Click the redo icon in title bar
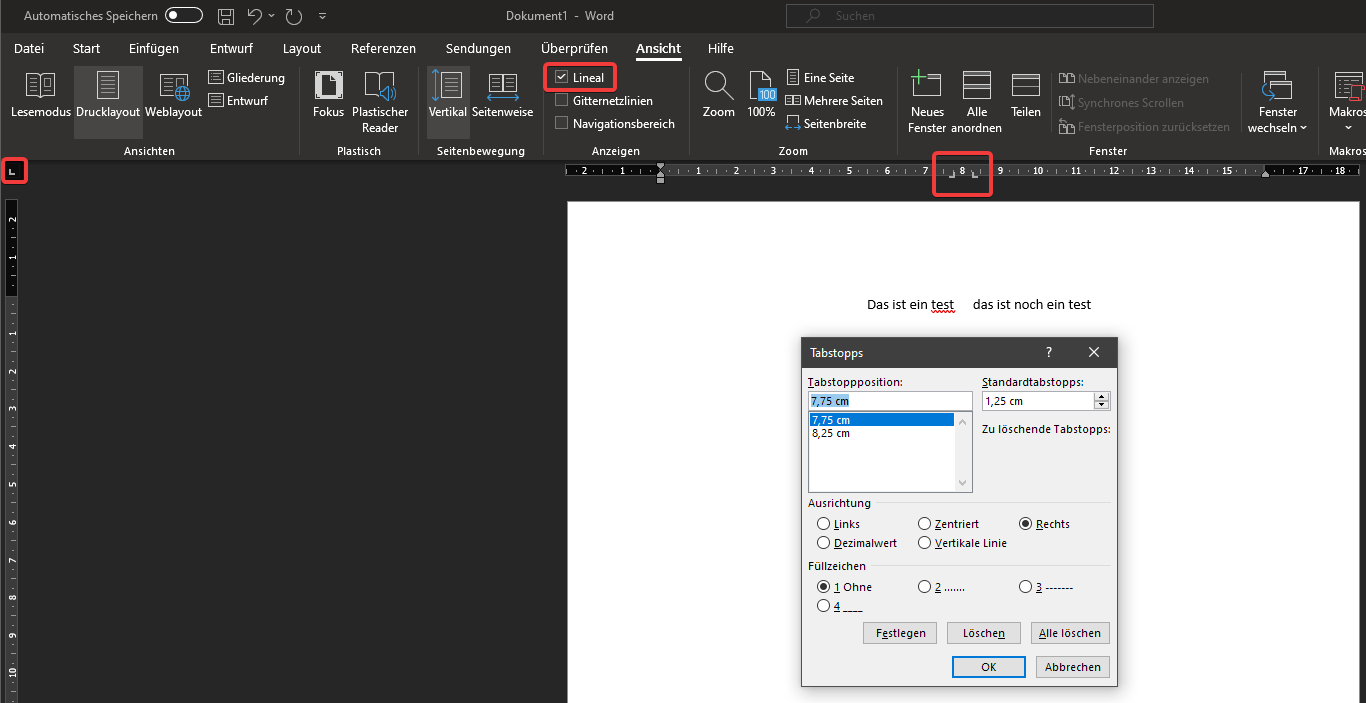This screenshot has height=703, width=1366. [x=294, y=16]
